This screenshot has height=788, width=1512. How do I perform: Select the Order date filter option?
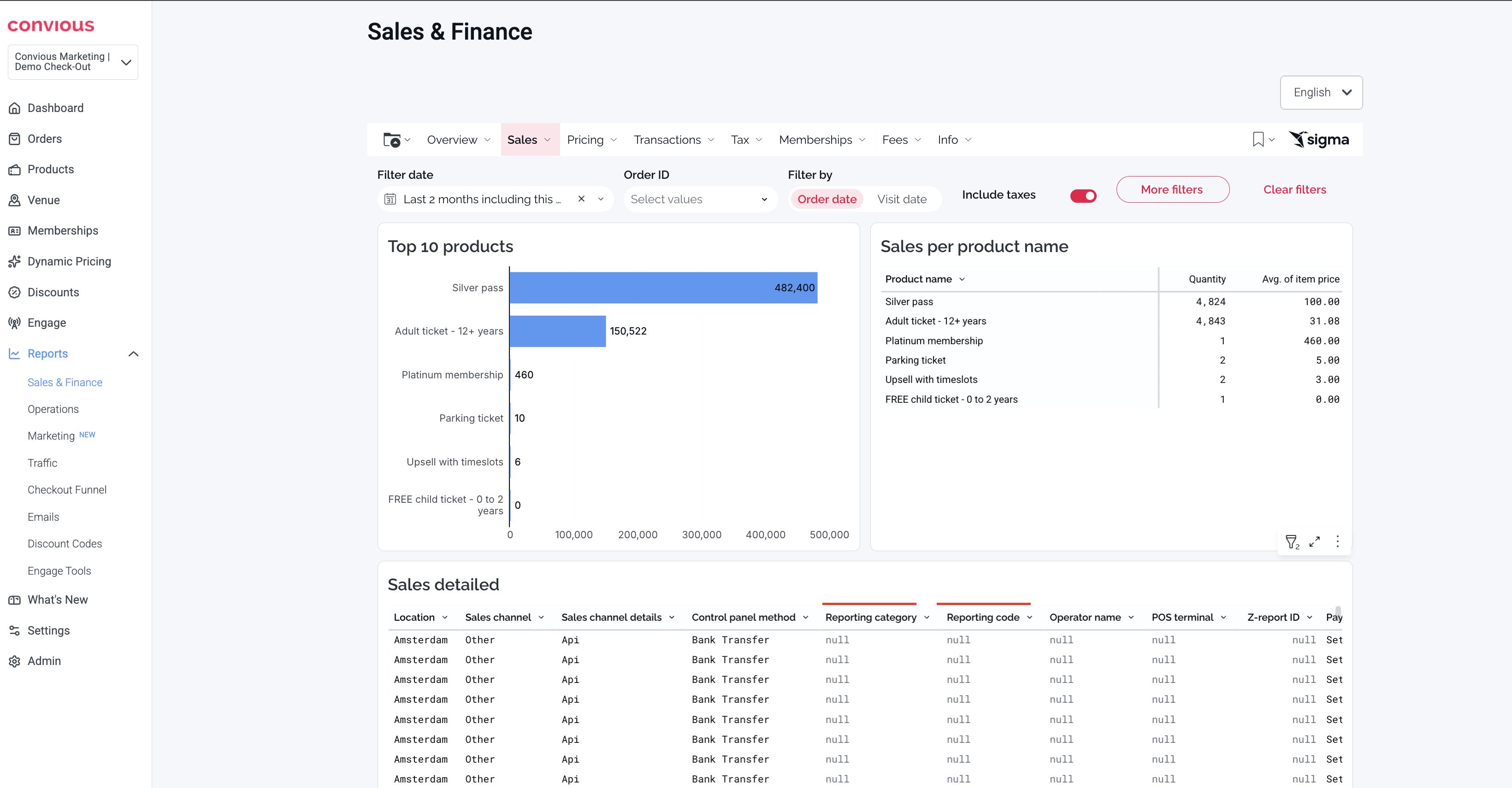827,200
